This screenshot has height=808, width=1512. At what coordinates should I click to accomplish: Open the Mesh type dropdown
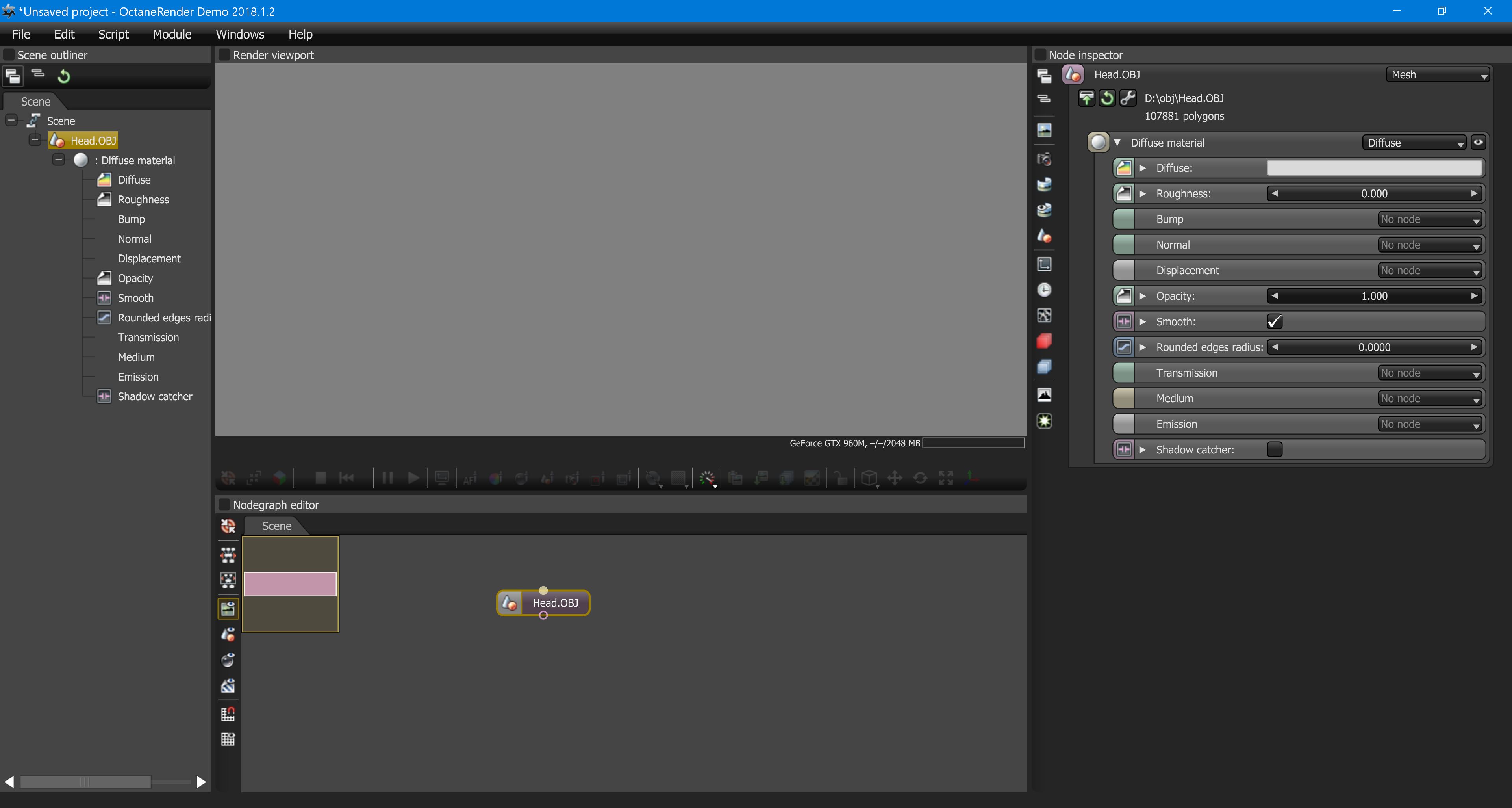click(1438, 74)
